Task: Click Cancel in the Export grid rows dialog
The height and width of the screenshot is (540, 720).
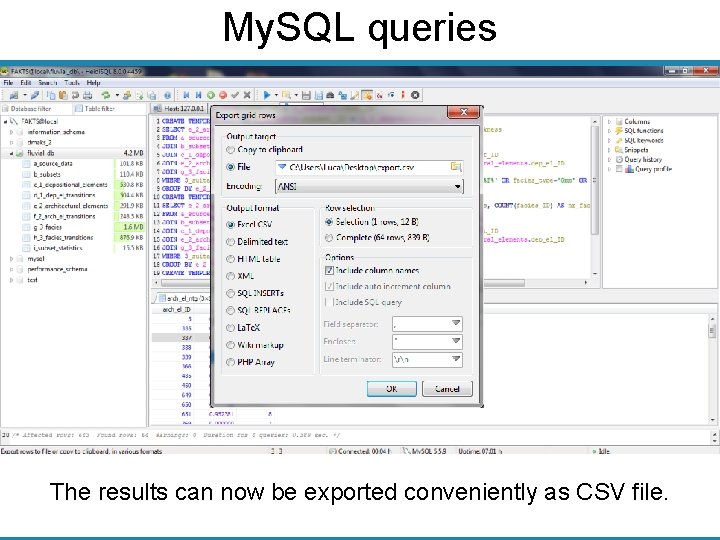Action: (x=447, y=388)
